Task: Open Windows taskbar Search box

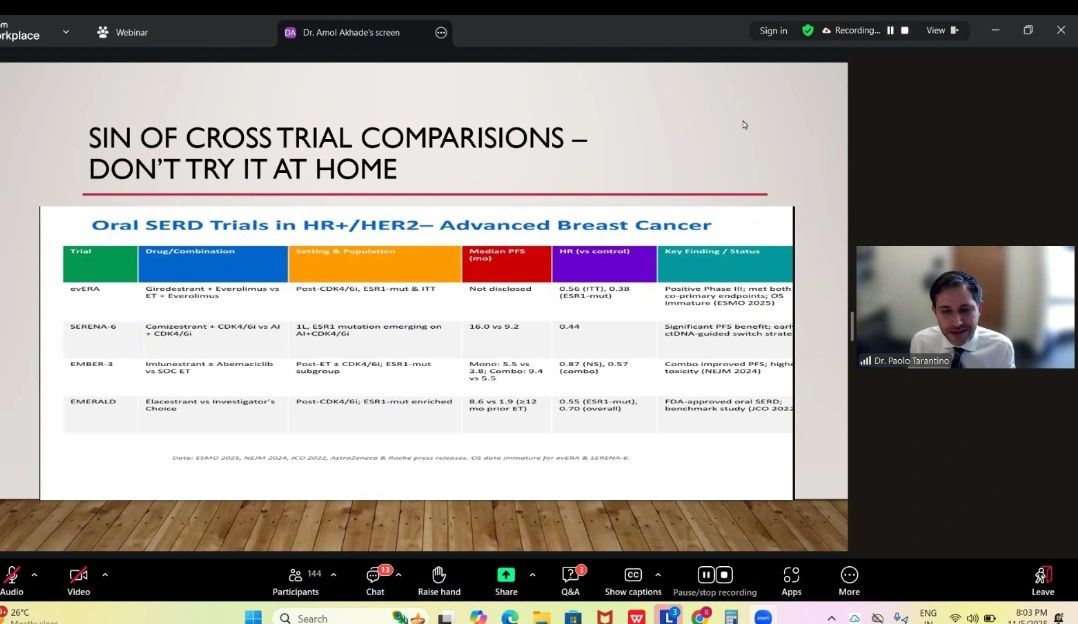Action: (x=330, y=618)
